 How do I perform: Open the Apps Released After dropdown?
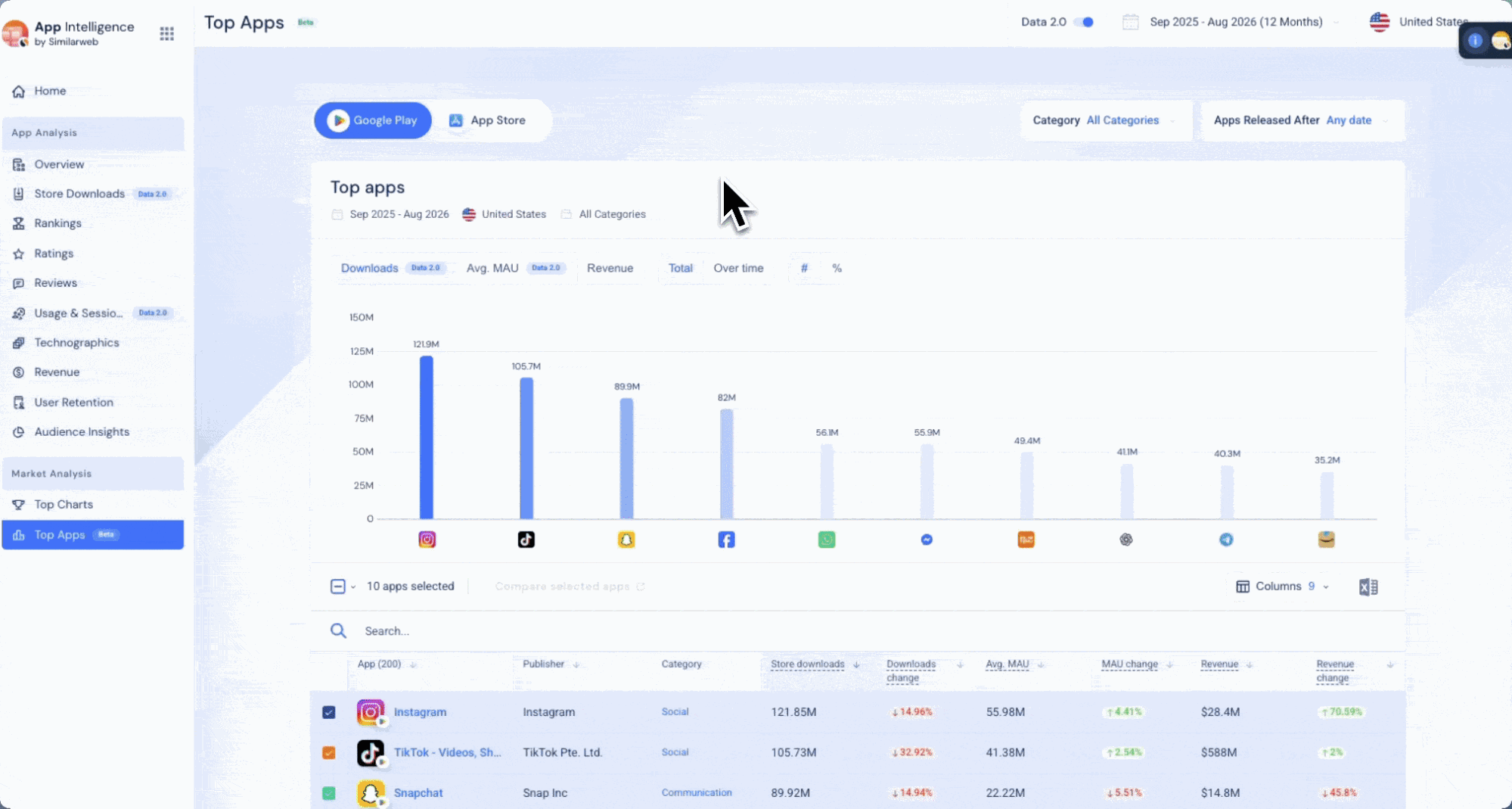1302,120
